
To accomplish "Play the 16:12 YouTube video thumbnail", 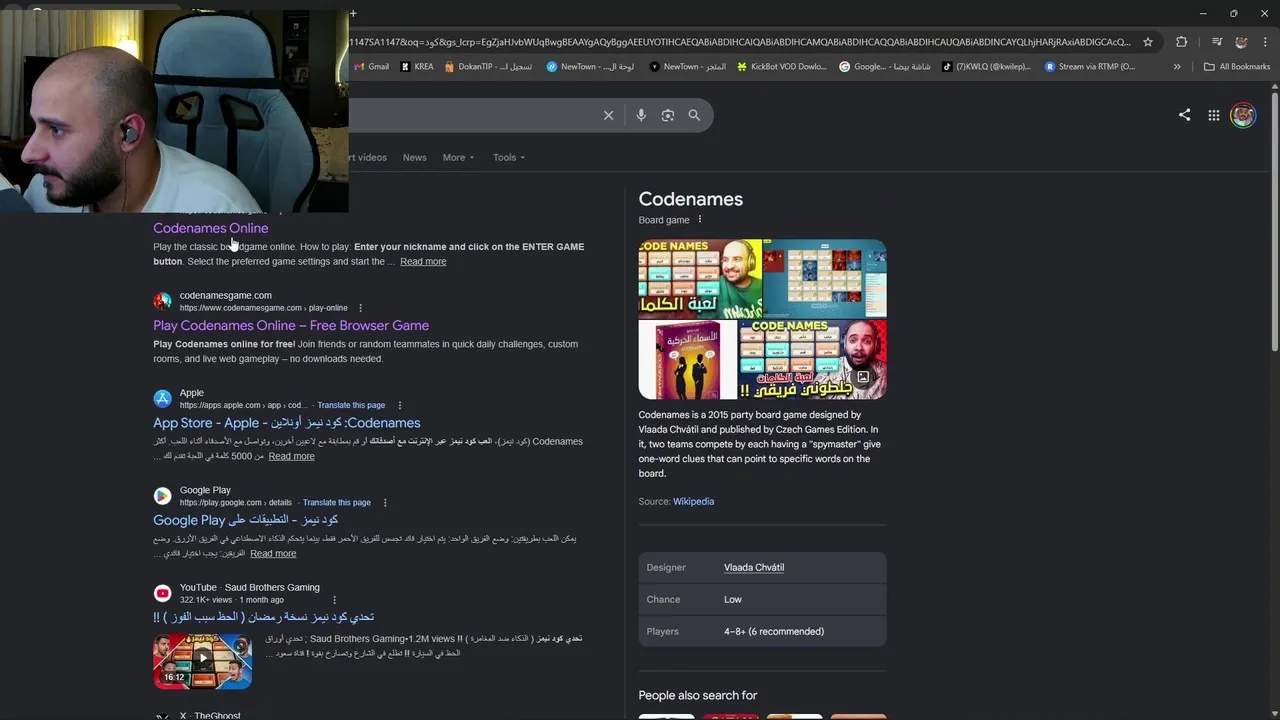I will [x=203, y=660].
